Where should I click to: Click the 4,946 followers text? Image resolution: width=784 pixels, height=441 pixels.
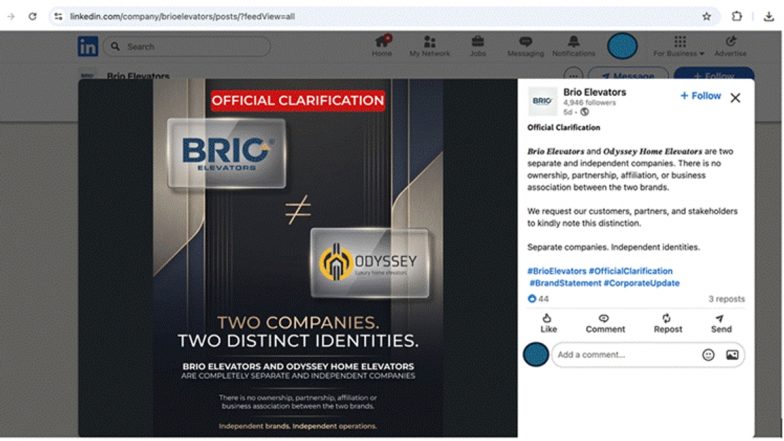589,103
